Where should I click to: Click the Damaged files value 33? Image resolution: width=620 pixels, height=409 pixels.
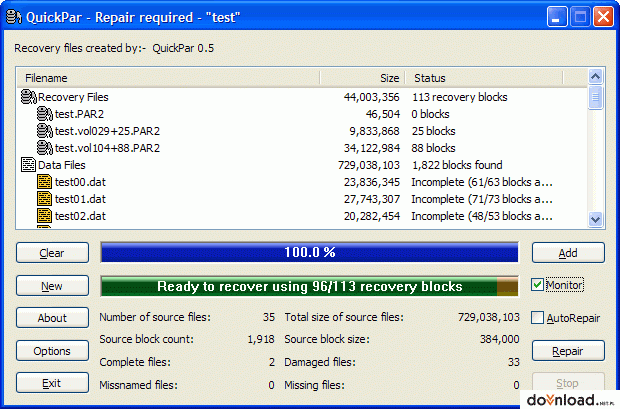[x=514, y=362]
